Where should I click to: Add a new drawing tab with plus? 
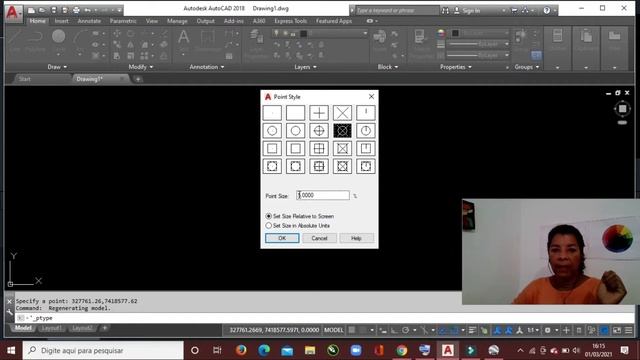click(x=138, y=79)
